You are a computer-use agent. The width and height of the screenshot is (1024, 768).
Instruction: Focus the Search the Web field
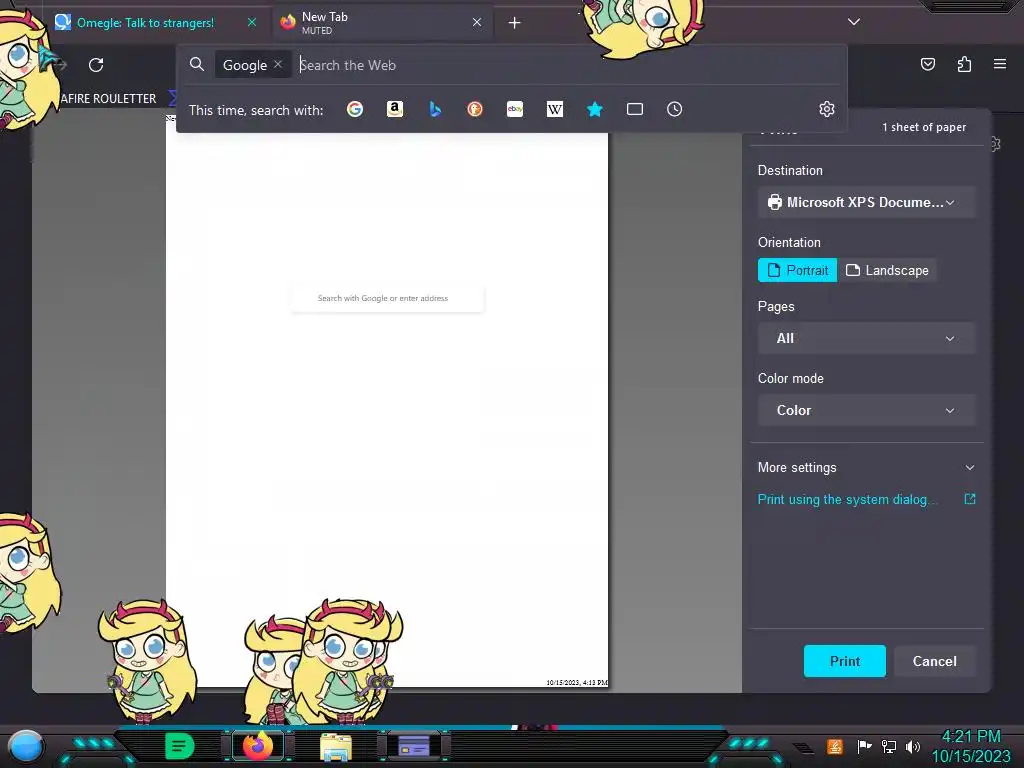point(568,65)
